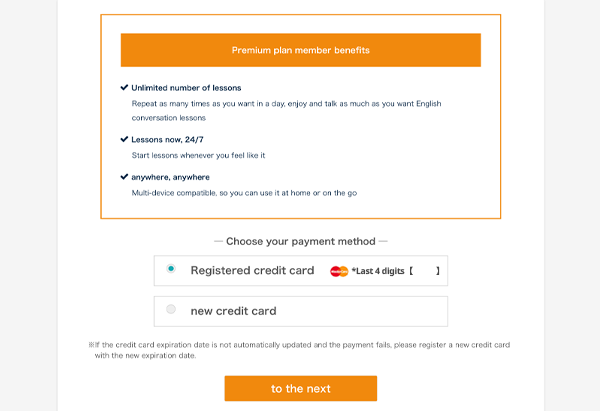Click the '*Last 4 digits' card text

pyautogui.click(x=378, y=271)
